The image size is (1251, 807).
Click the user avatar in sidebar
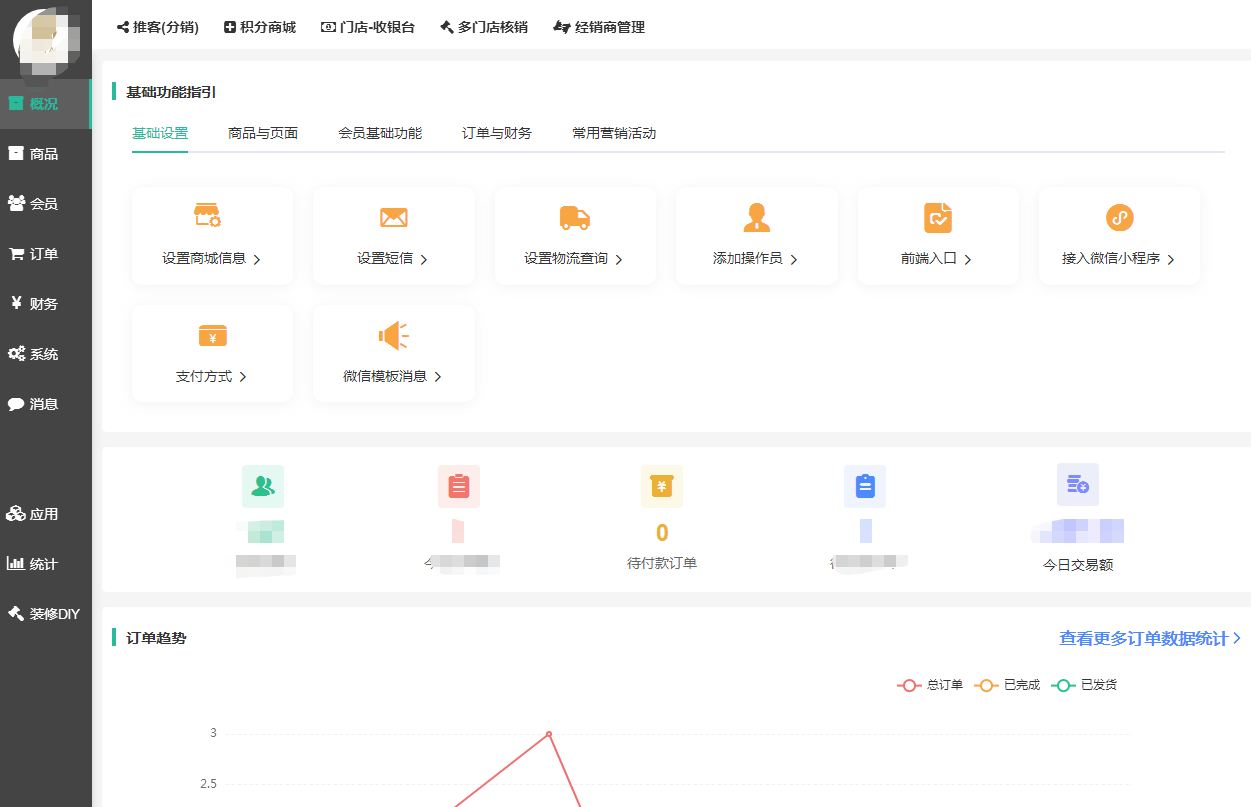tap(46, 40)
